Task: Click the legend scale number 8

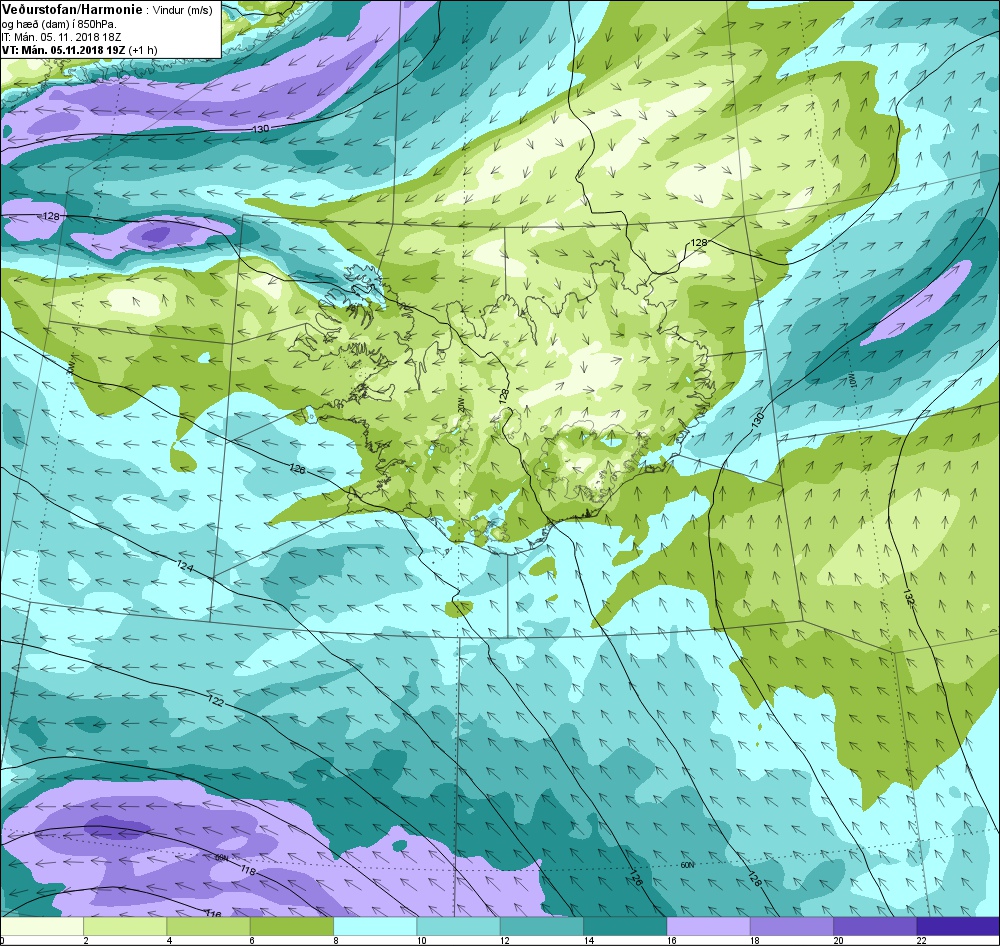Action: [x=336, y=940]
